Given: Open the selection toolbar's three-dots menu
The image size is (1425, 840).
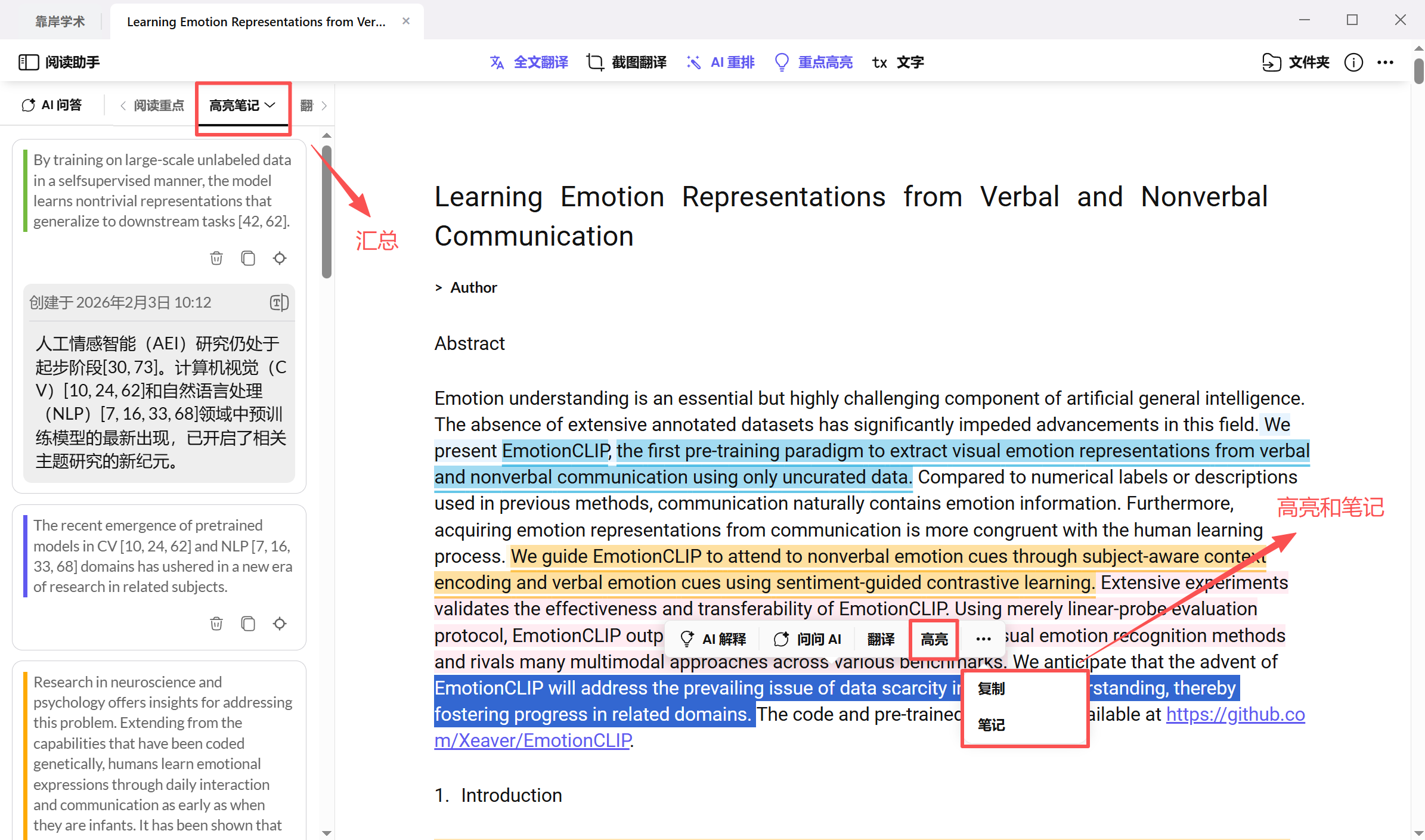Looking at the screenshot, I should [984, 639].
